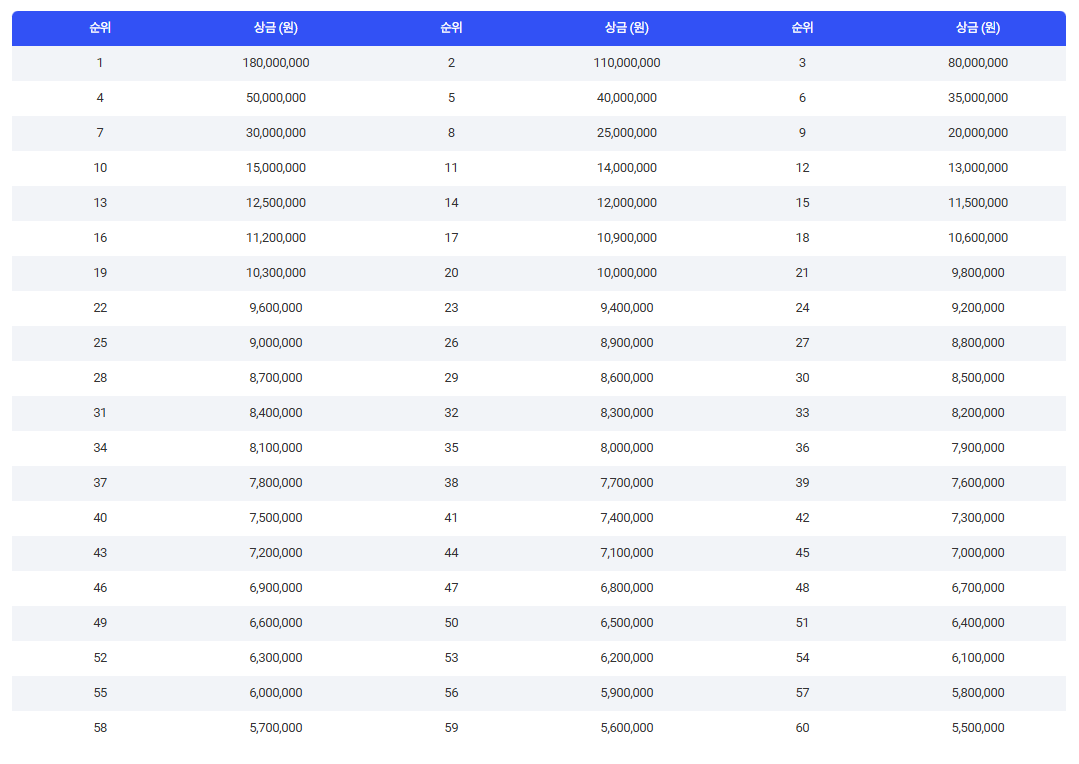Select the 15,000,000 amount
Viewport: 1079px width, 764px height.
click(275, 168)
